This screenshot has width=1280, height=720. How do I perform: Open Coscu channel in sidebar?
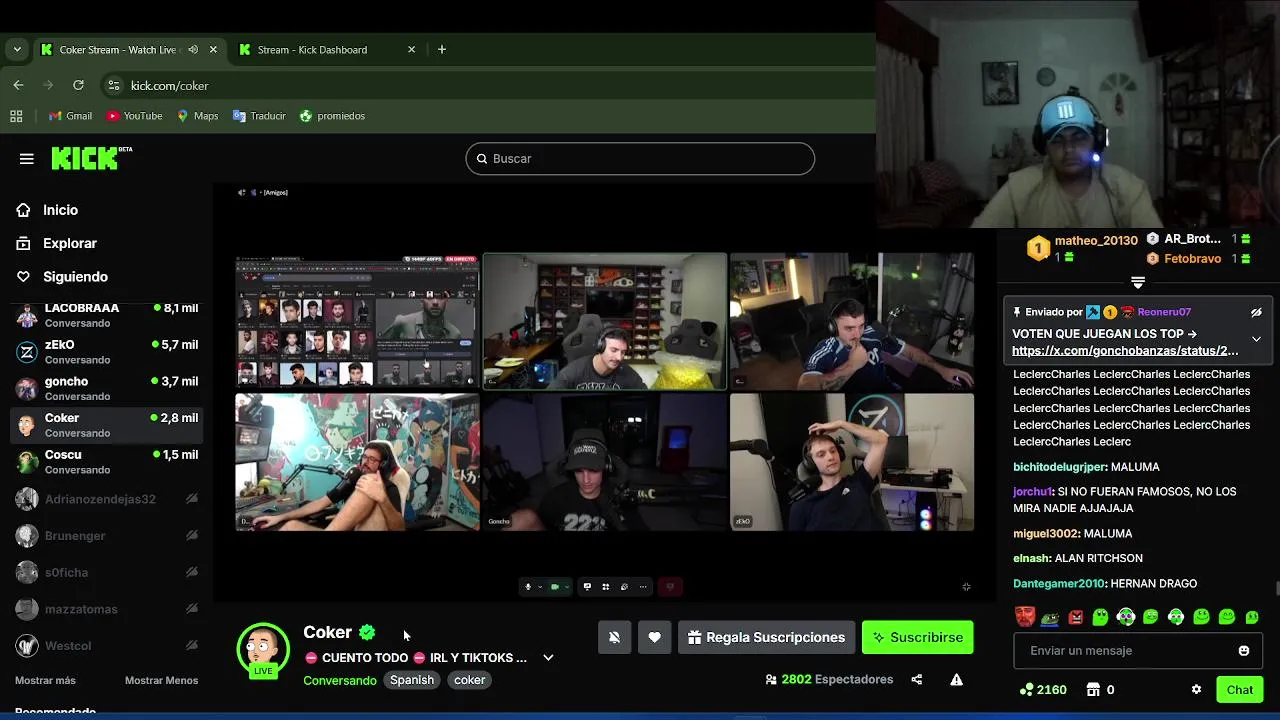pos(108,462)
